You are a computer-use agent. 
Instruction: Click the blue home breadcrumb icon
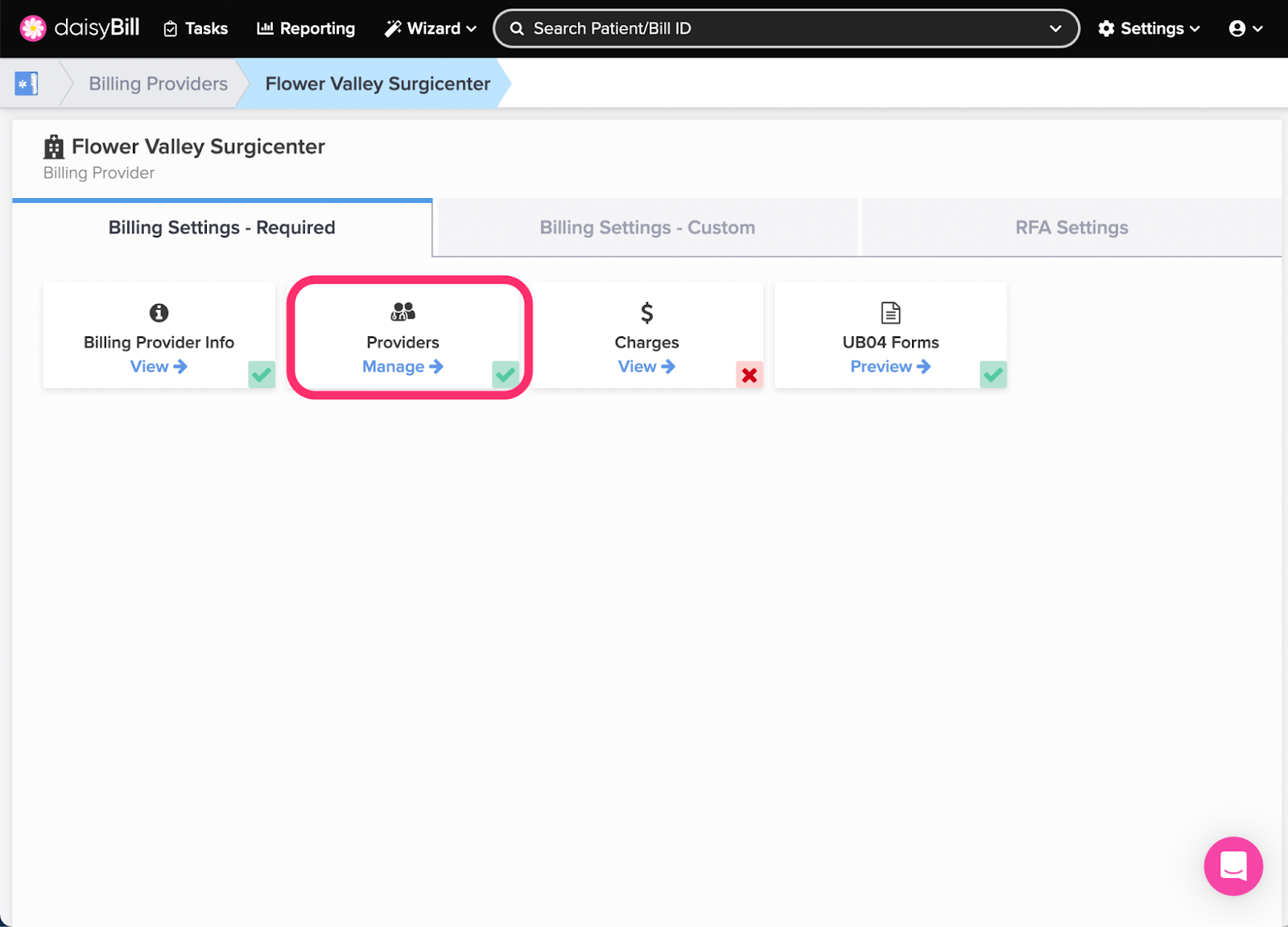point(27,83)
